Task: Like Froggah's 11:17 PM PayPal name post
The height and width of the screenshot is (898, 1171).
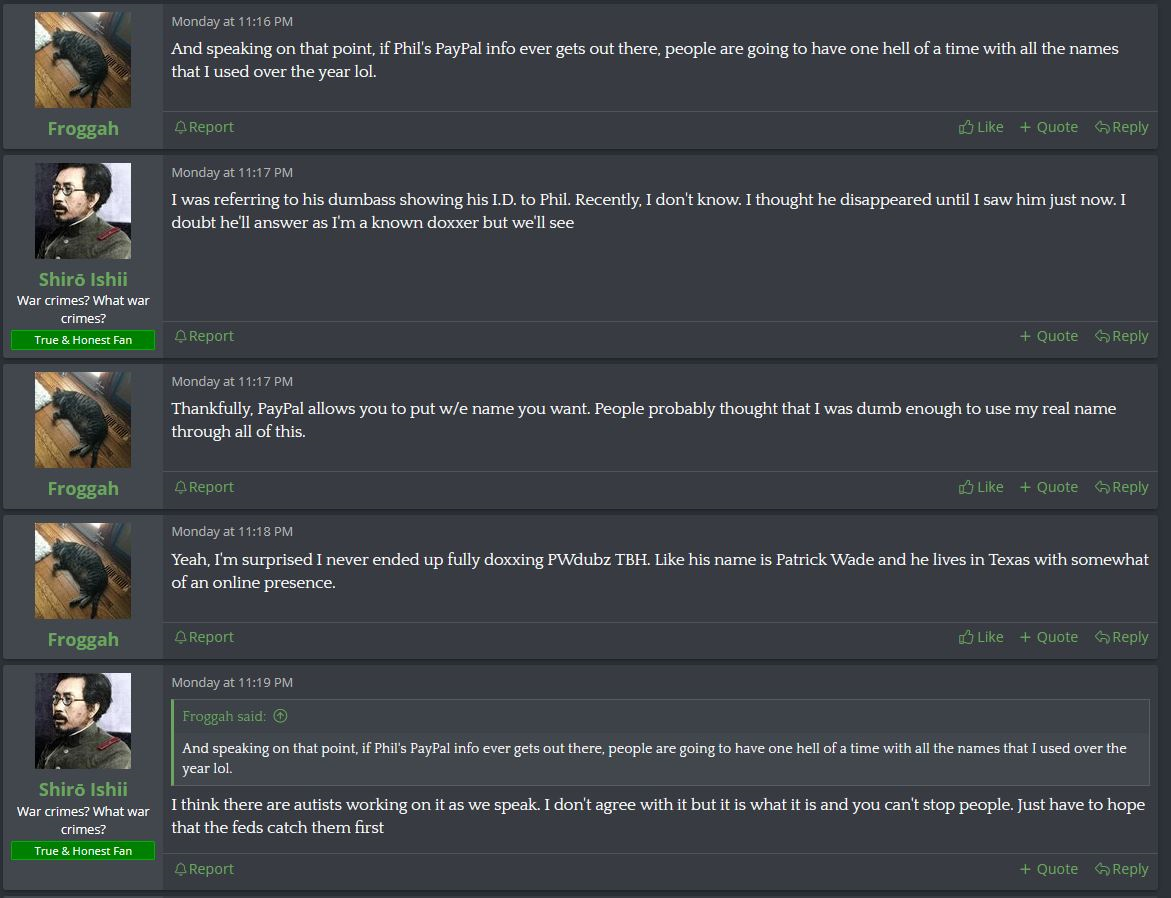Action: click(981, 487)
